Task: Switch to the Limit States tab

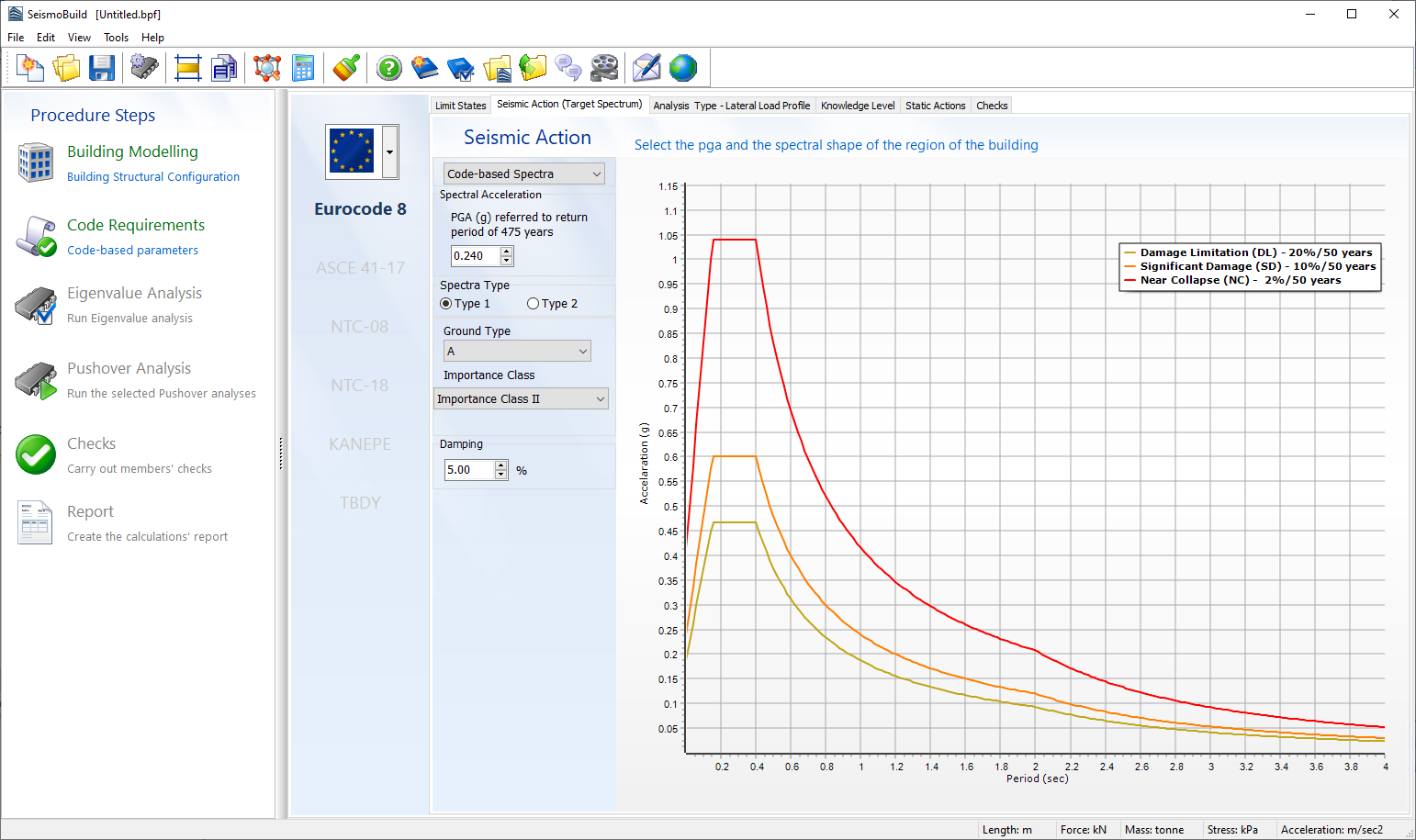Action: point(460,106)
